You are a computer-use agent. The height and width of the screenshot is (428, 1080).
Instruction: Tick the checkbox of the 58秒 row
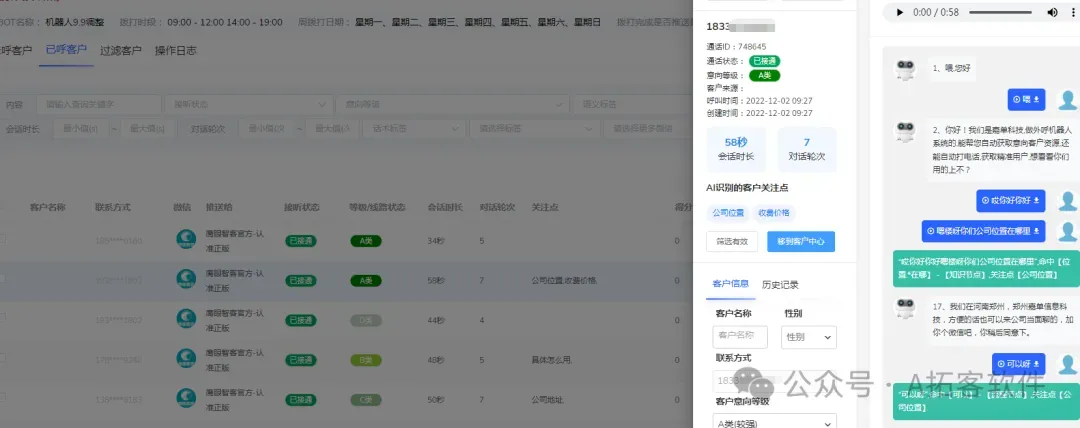(2, 278)
